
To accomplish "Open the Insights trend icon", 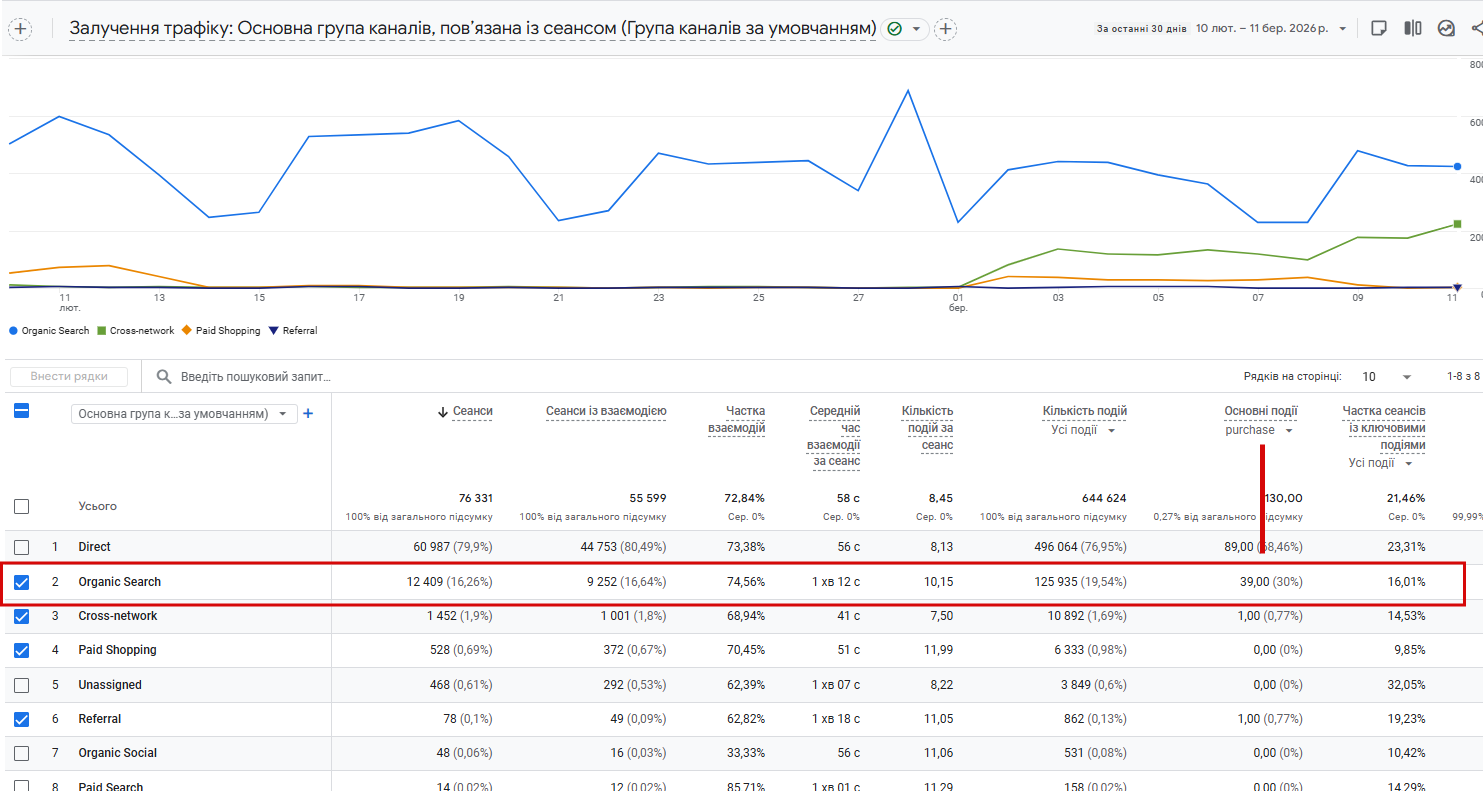I will click(x=1446, y=28).
